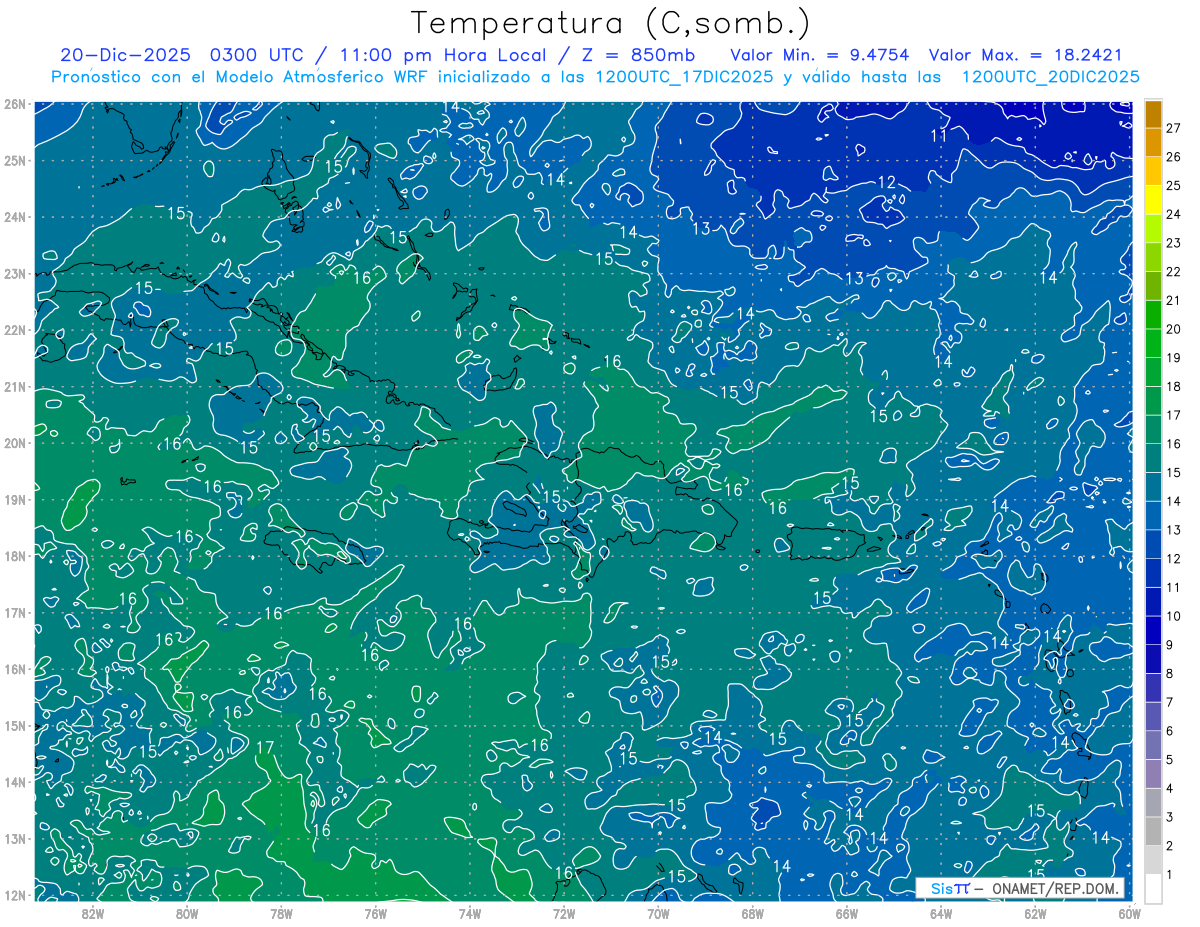This screenshot has height=927, width=1200.
Task: Click the color scale label '10'
Action: (x=1173, y=616)
